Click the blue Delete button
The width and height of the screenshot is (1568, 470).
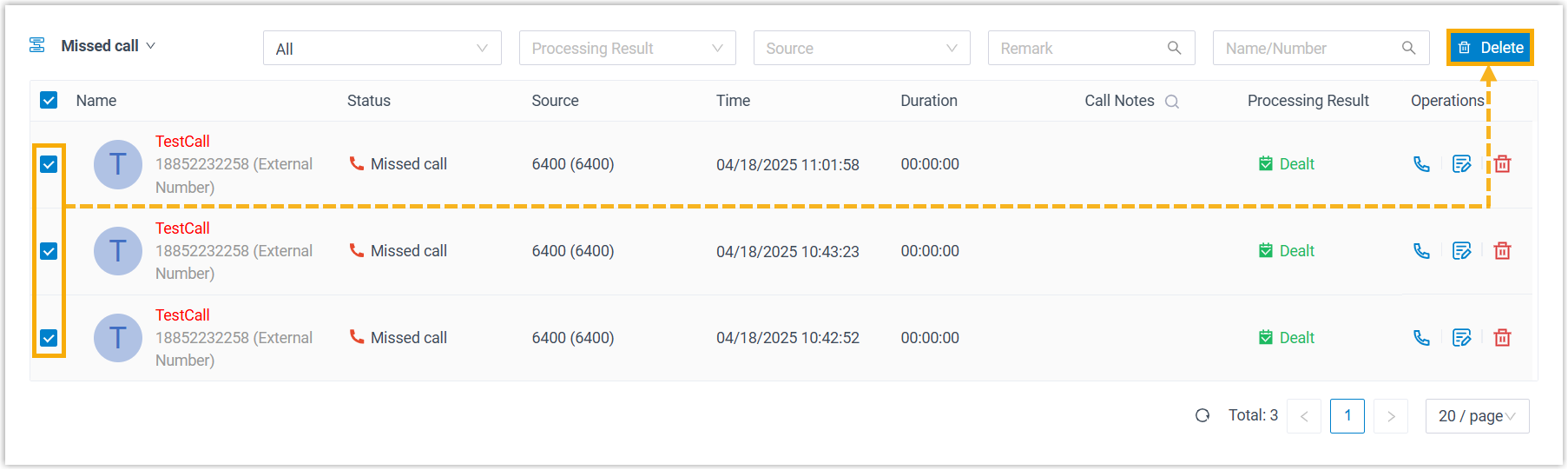click(1490, 48)
